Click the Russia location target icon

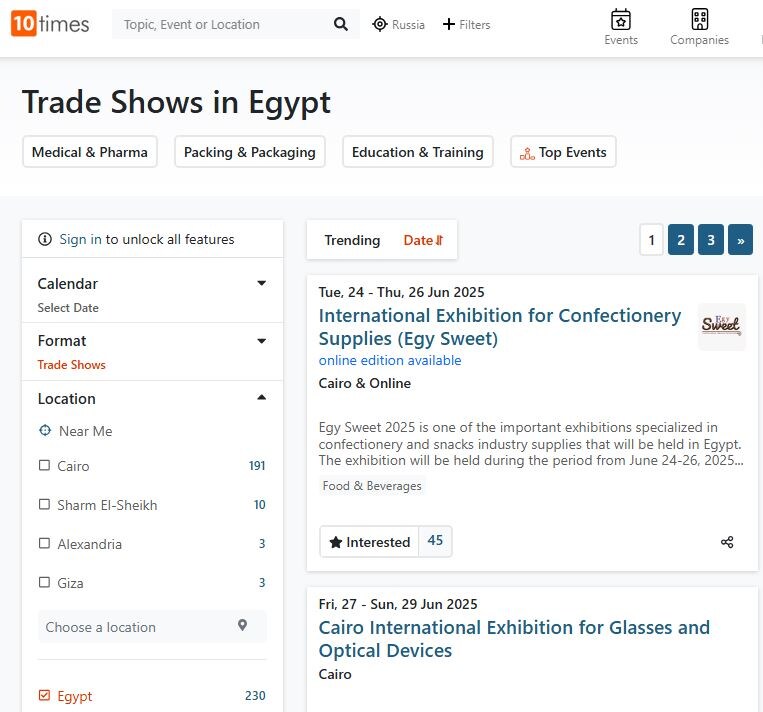380,24
